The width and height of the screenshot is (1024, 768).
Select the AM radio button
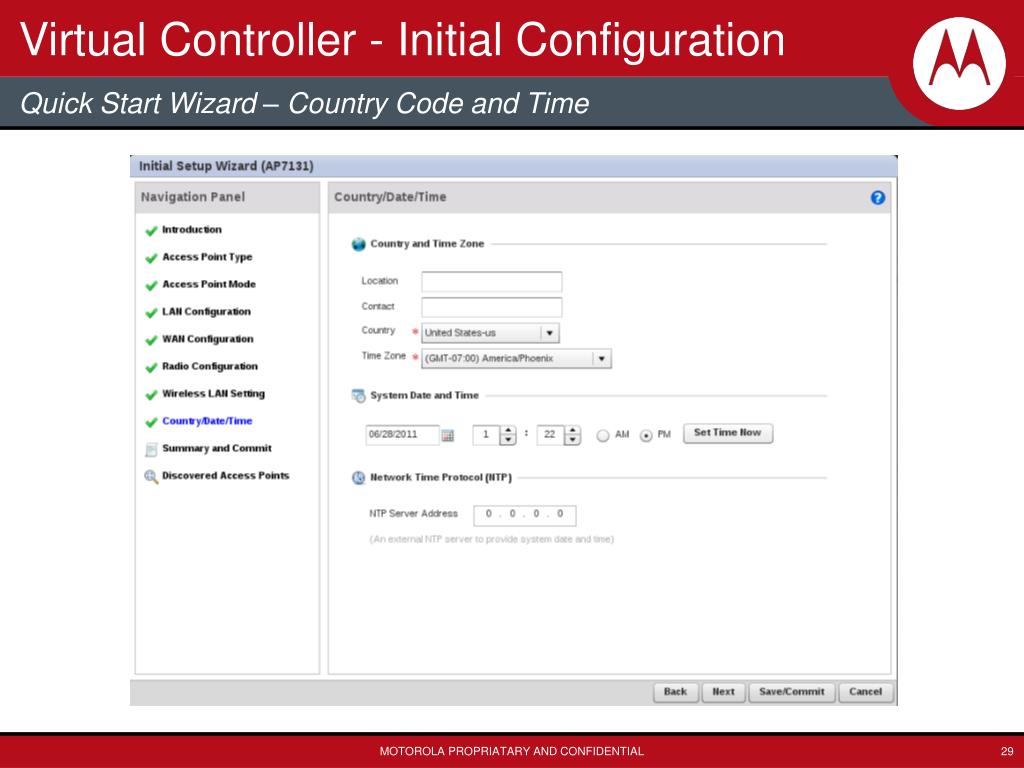(x=603, y=436)
